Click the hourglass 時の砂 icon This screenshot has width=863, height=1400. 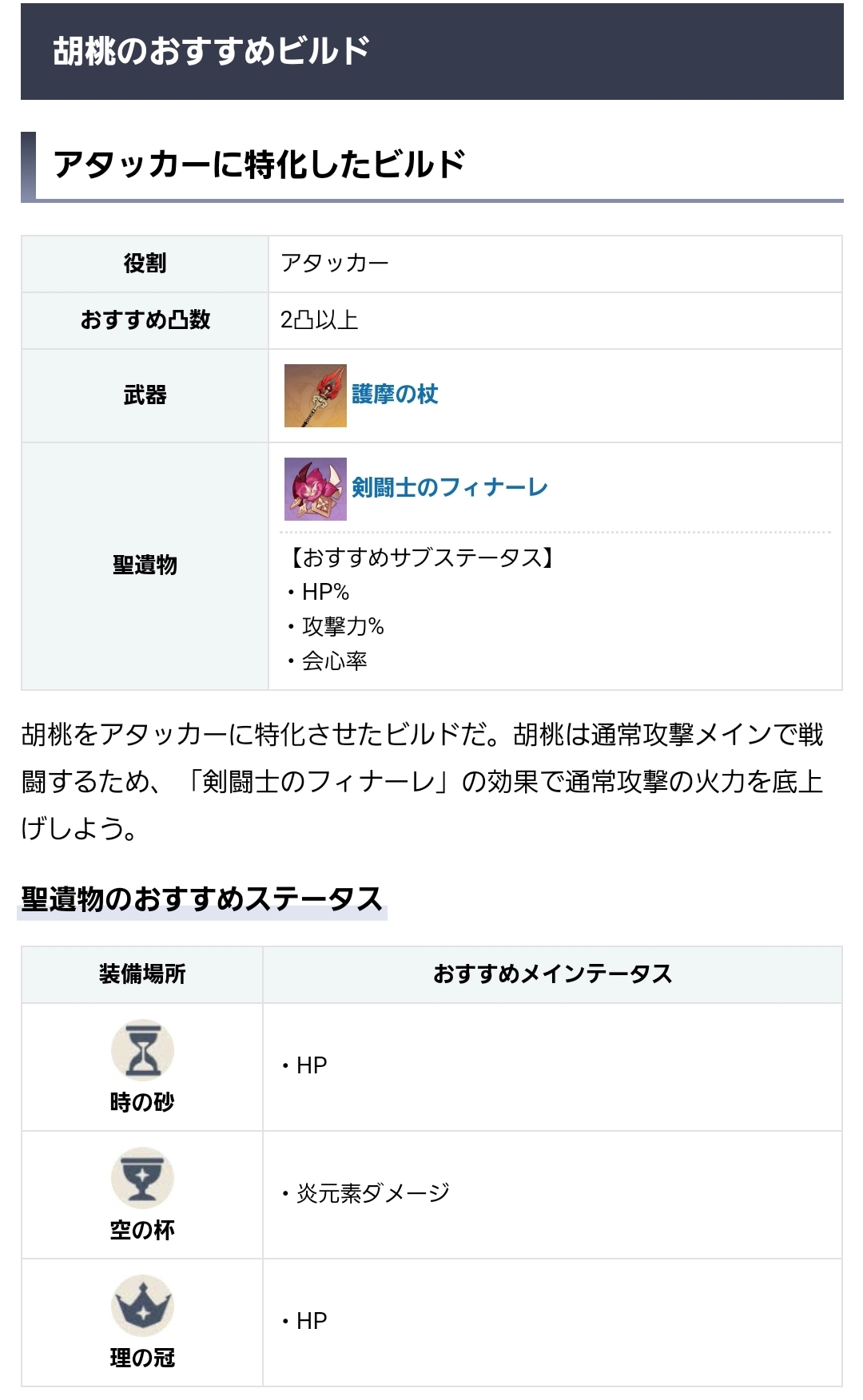click(x=142, y=1049)
